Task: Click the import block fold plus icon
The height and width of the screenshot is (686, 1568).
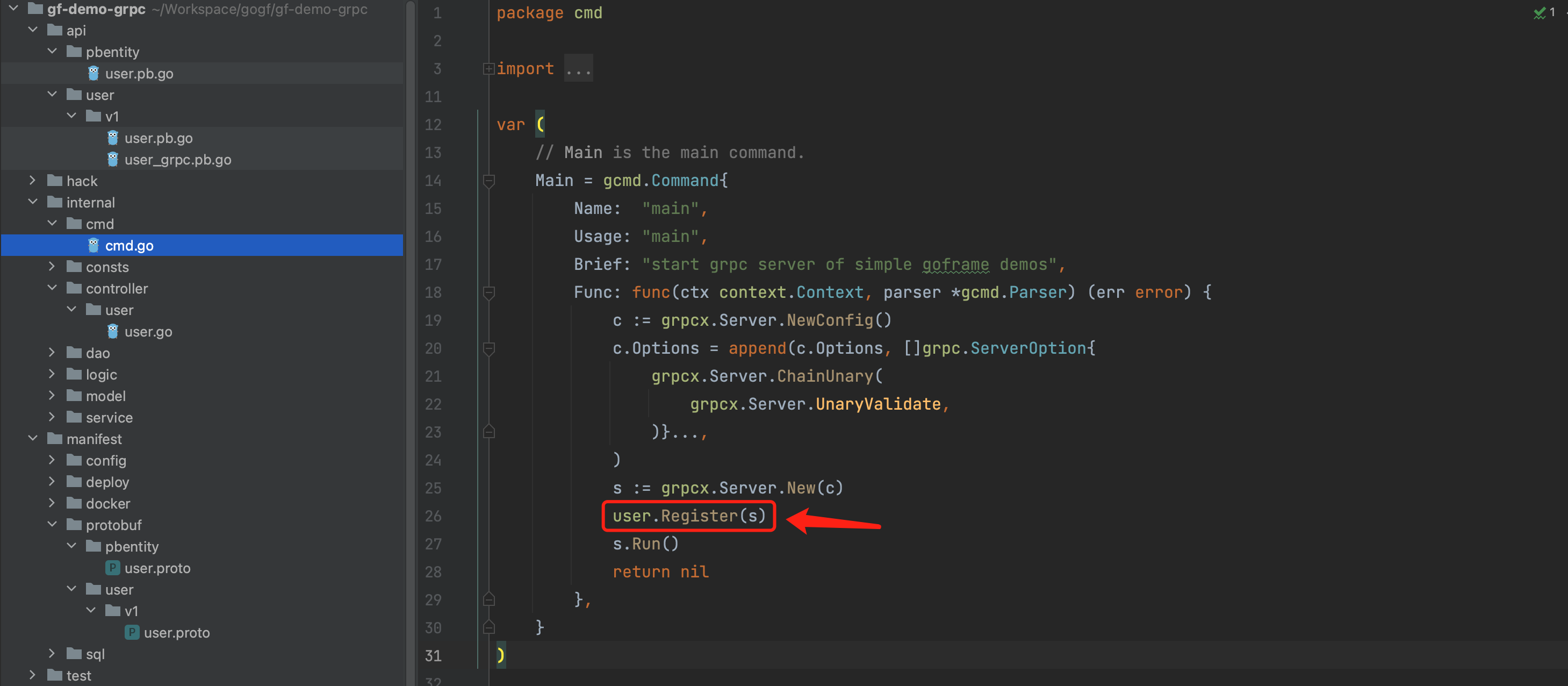Action: pyautogui.click(x=488, y=69)
